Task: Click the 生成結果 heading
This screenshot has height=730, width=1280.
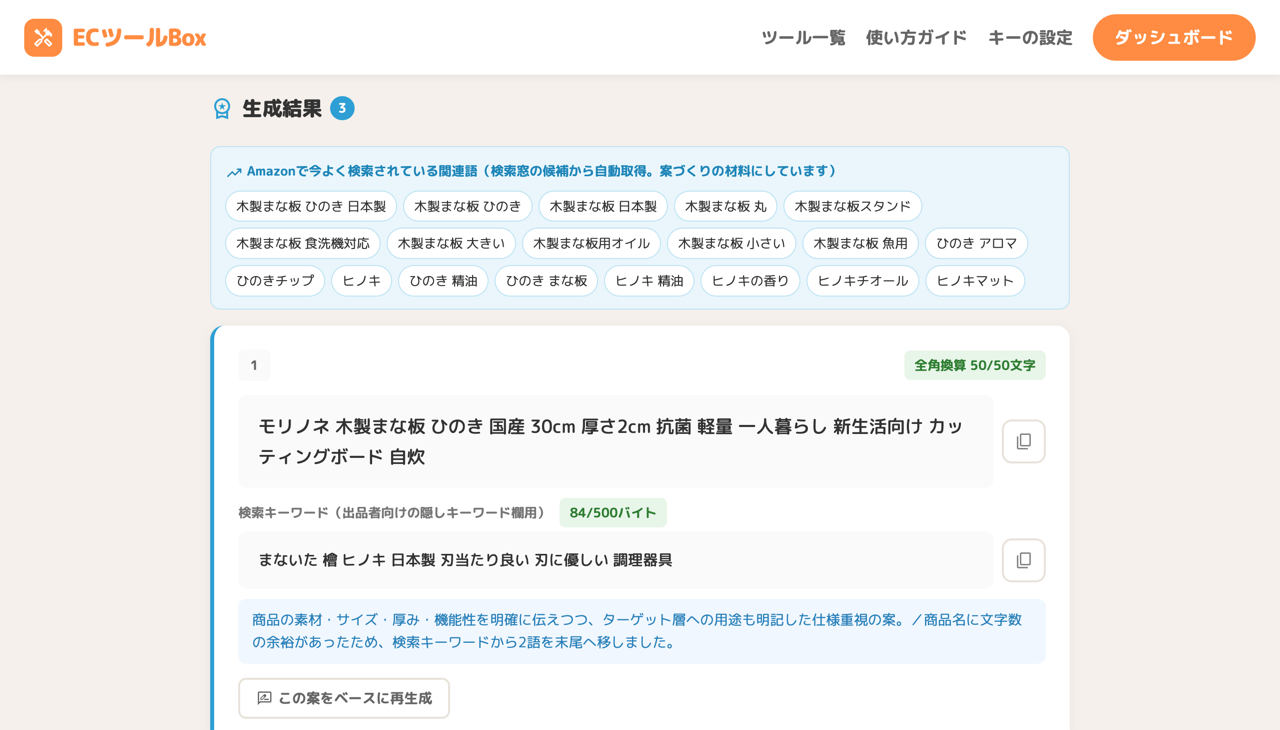Action: 282,108
